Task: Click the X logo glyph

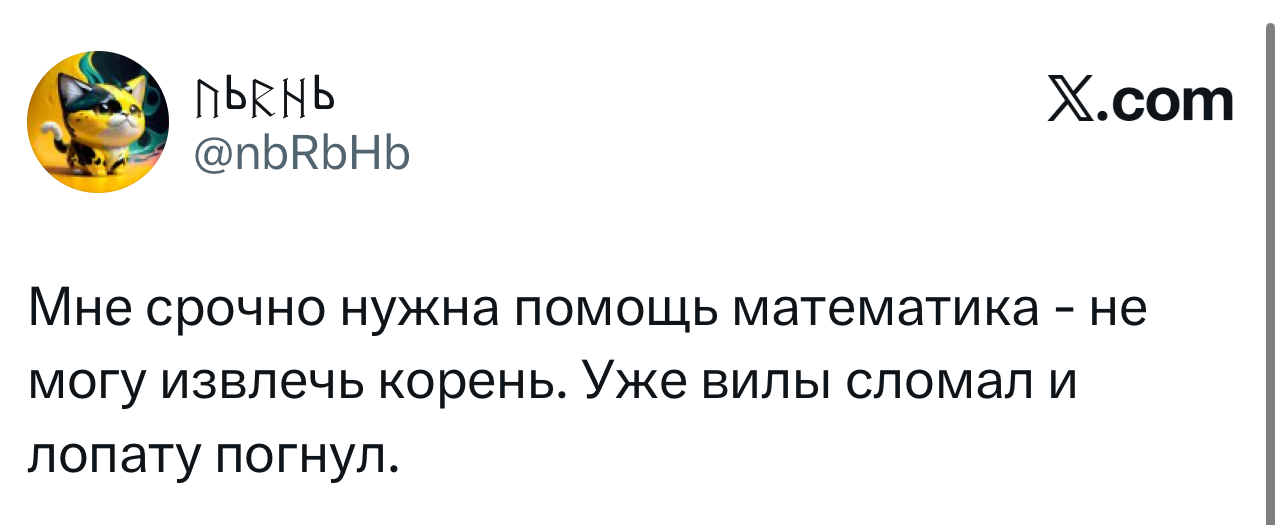Action: click(x=1070, y=101)
